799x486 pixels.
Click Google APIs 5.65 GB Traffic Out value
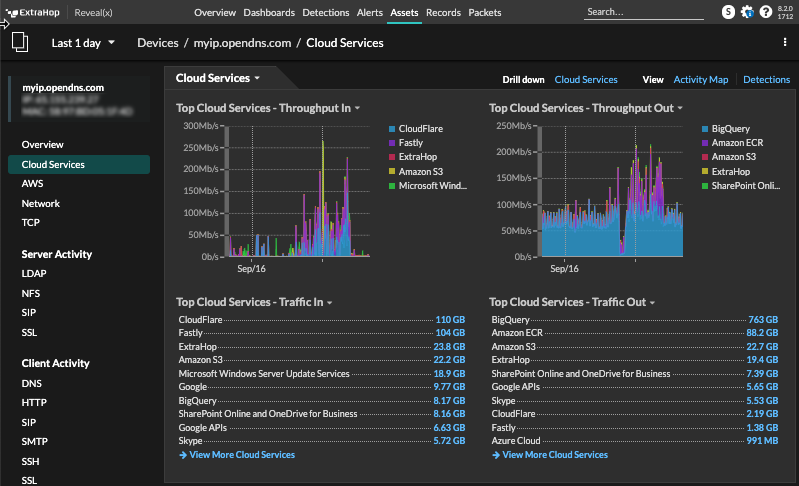coord(762,387)
